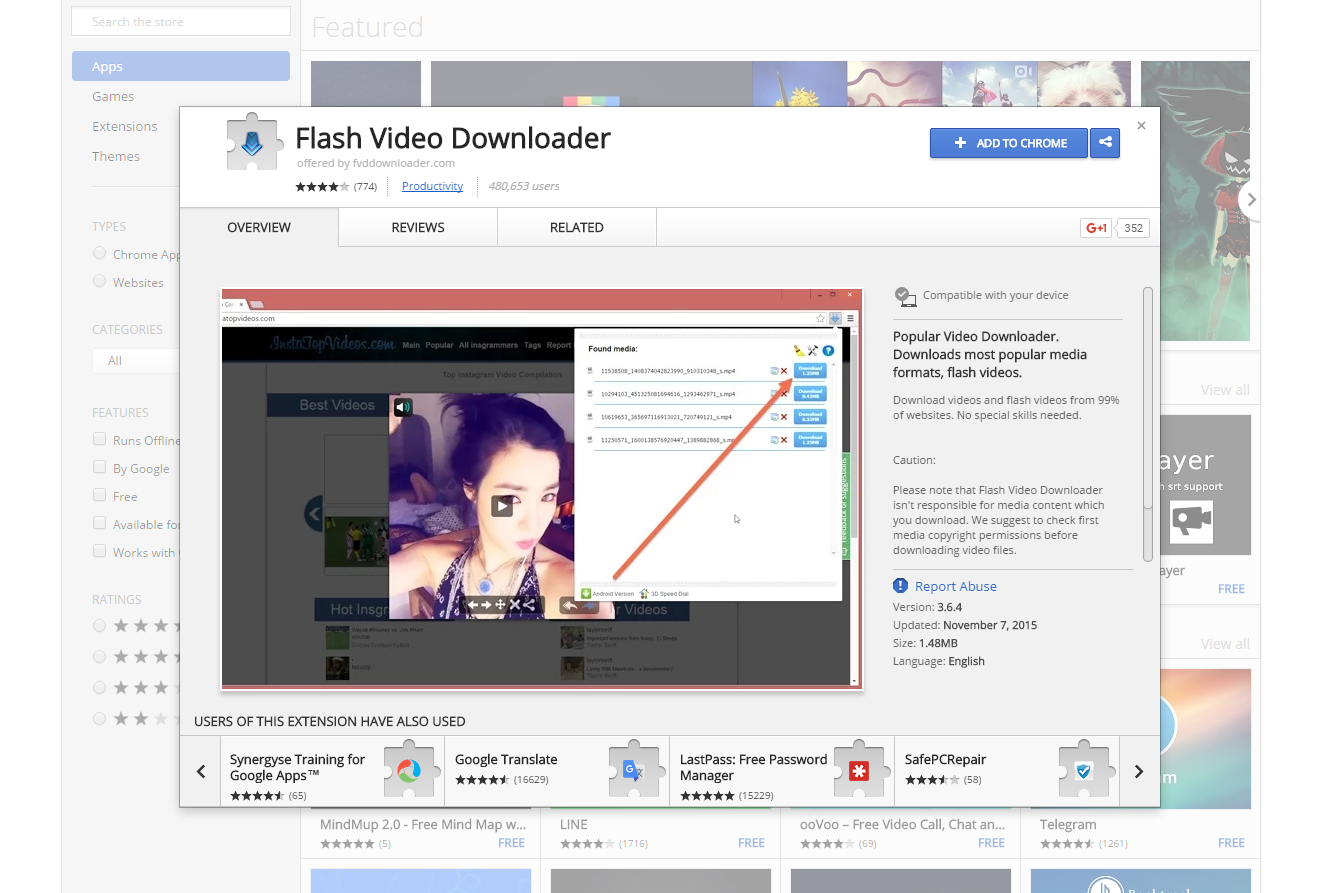The image size is (1343, 893).
Task: Check the Free feature checkbox
Action: pyautogui.click(x=99, y=495)
